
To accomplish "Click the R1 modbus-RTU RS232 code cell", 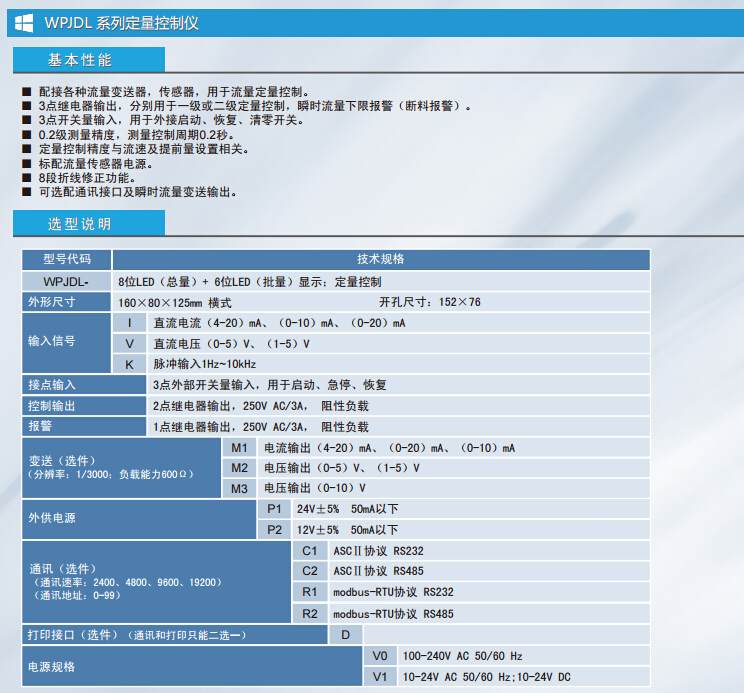I will 309,592.
